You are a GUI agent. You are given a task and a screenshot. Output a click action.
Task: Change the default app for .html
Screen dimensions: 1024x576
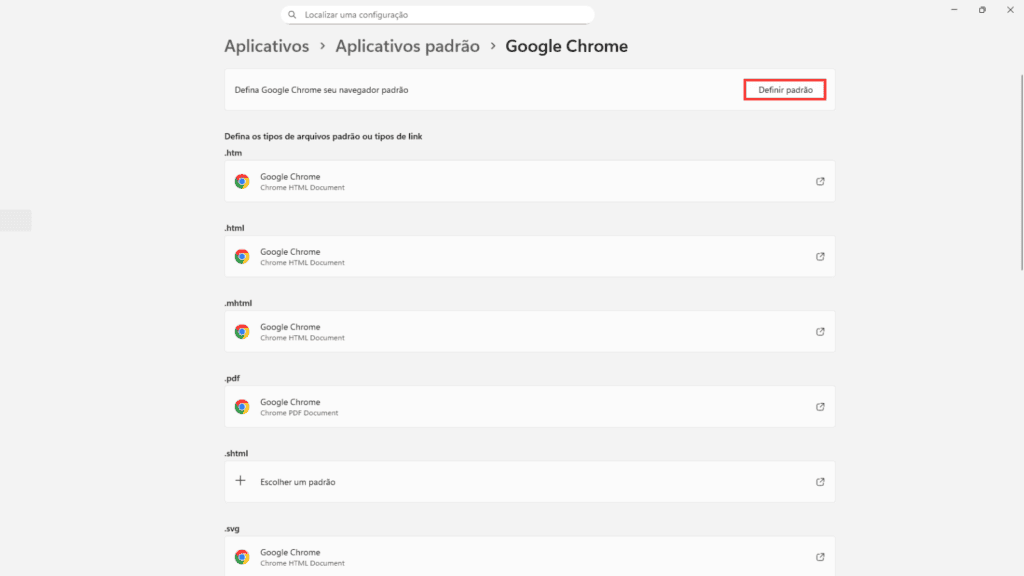pos(530,256)
